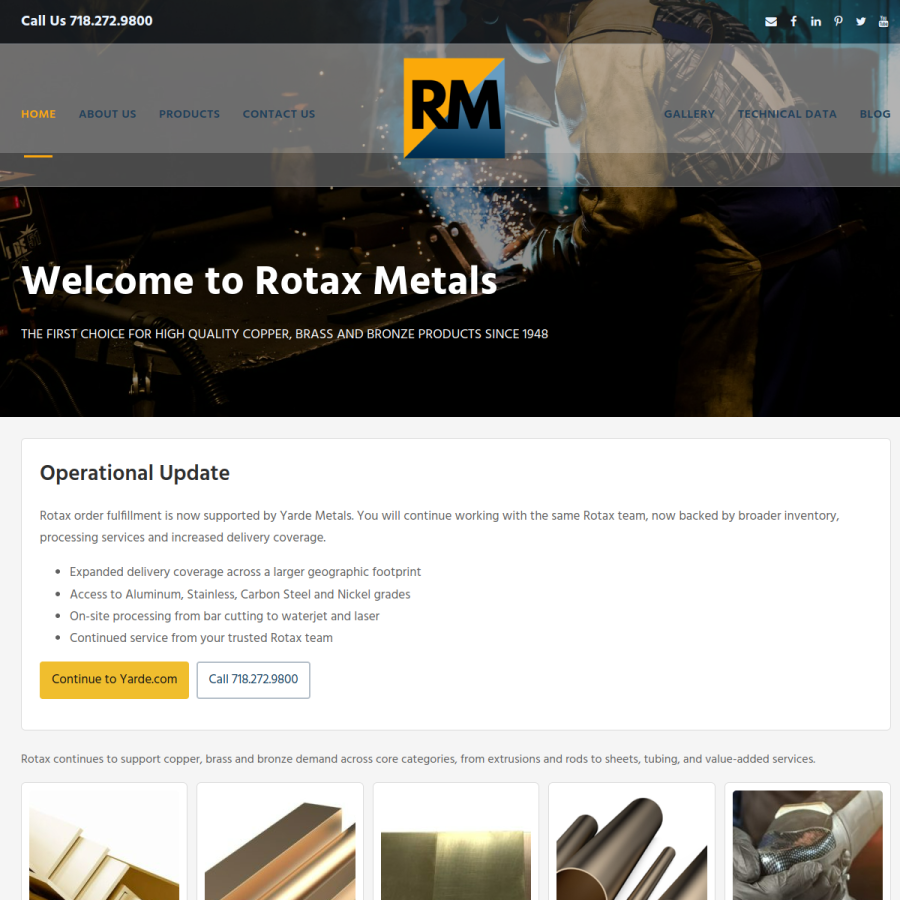The height and width of the screenshot is (900, 900).
Task: Open the Pinterest social icon
Action: pyautogui.click(x=839, y=21)
